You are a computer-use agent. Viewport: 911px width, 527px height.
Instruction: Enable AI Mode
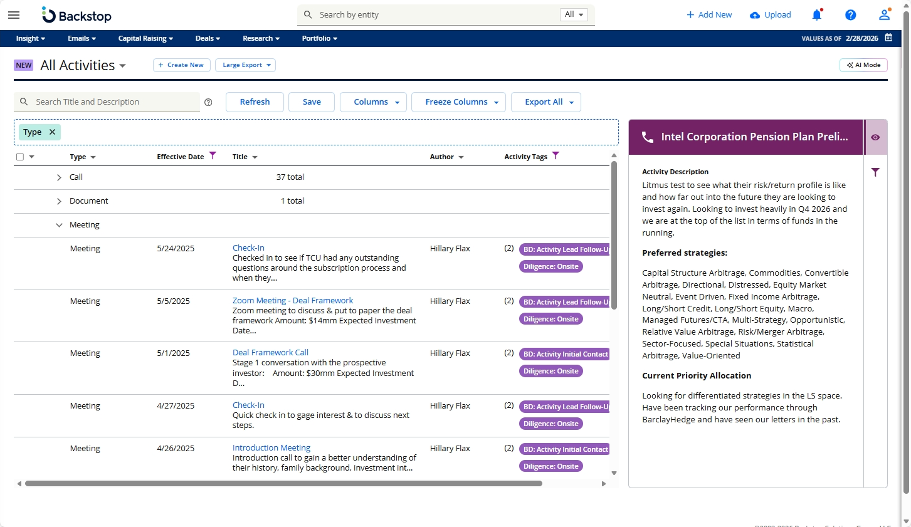tap(863, 65)
